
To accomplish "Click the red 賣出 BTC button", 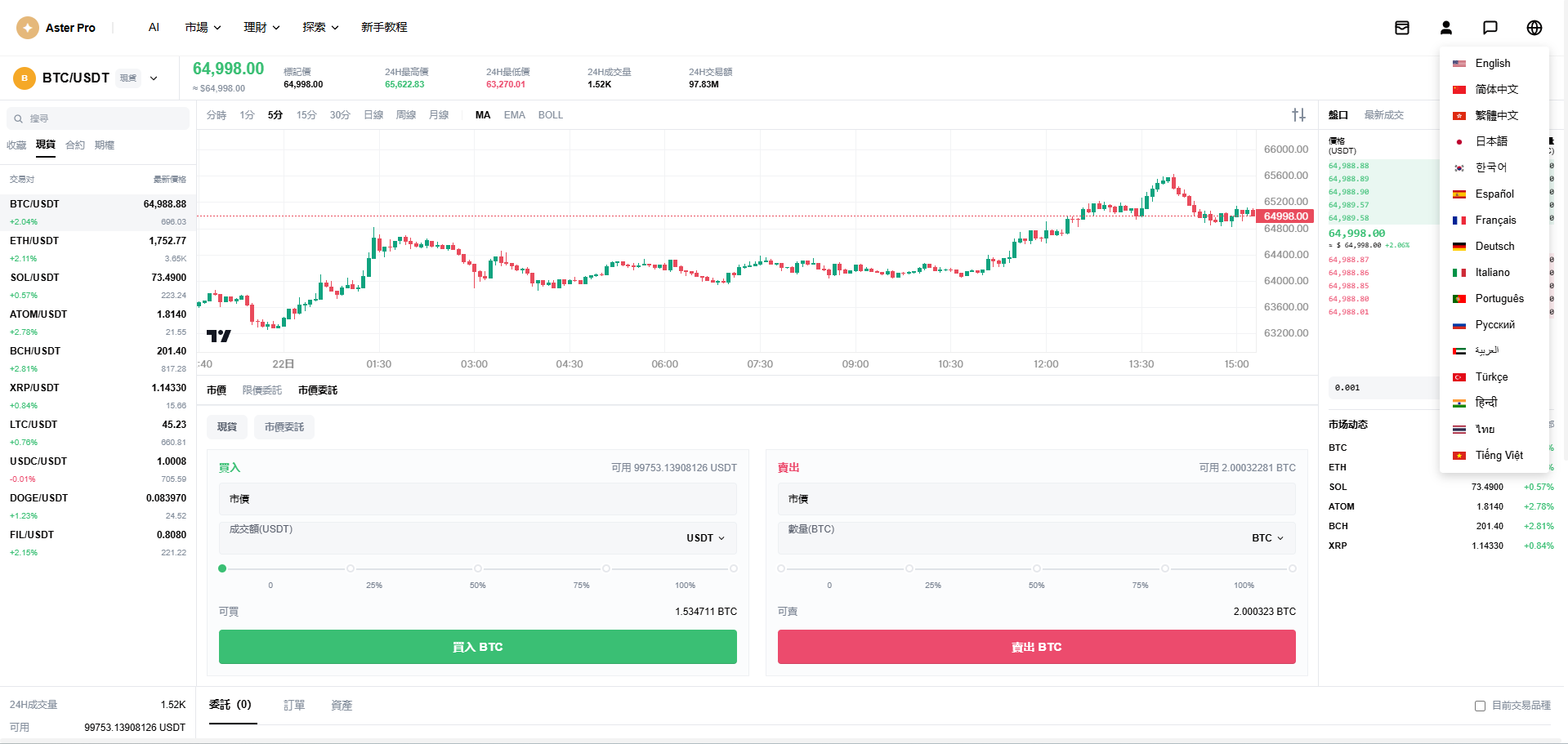I will tap(1037, 647).
